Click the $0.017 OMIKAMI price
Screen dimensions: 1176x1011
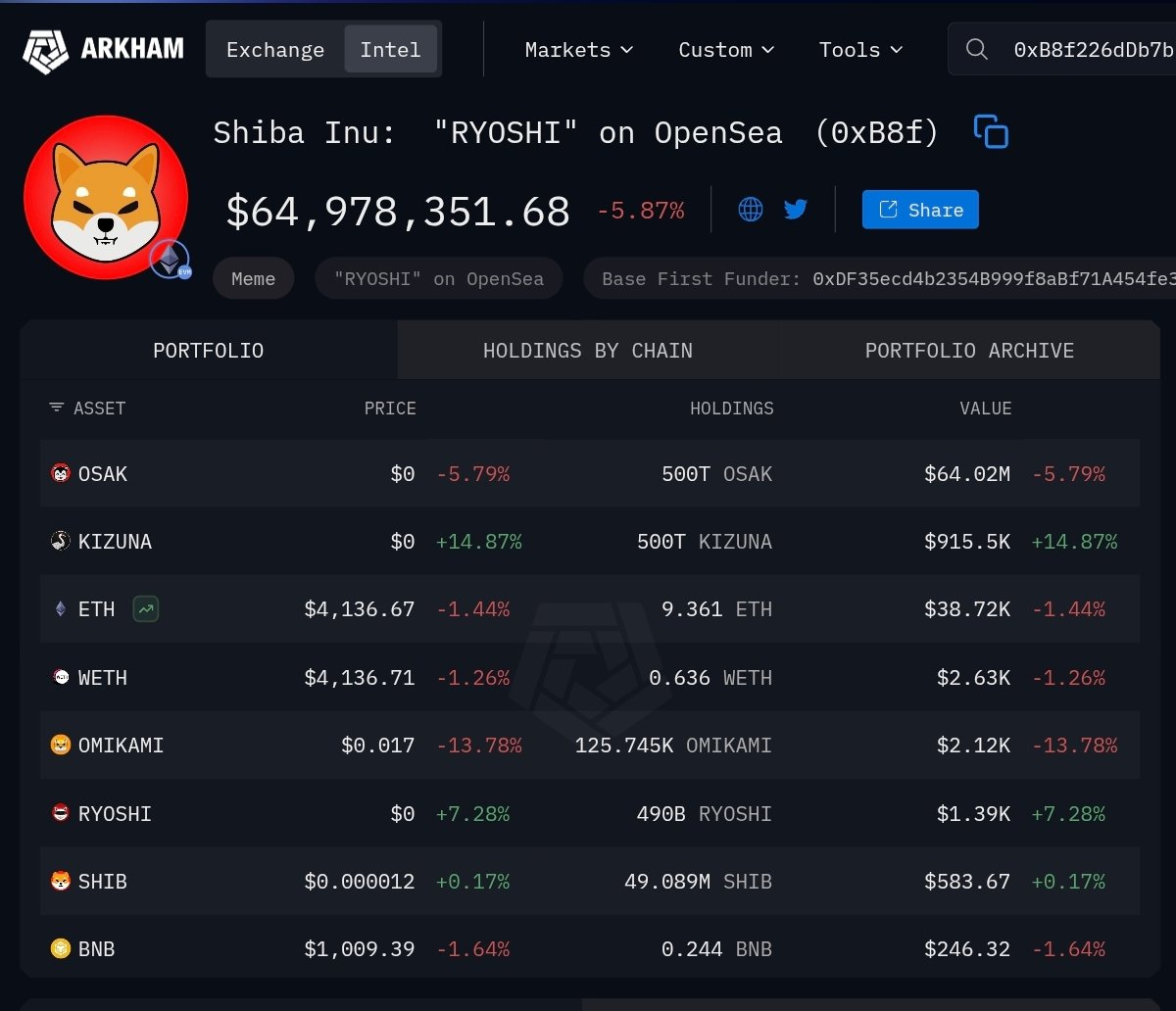point(378,746)
